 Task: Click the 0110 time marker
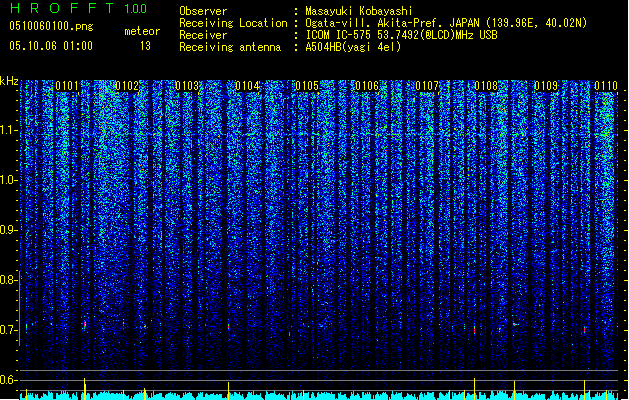coord(606,86)
